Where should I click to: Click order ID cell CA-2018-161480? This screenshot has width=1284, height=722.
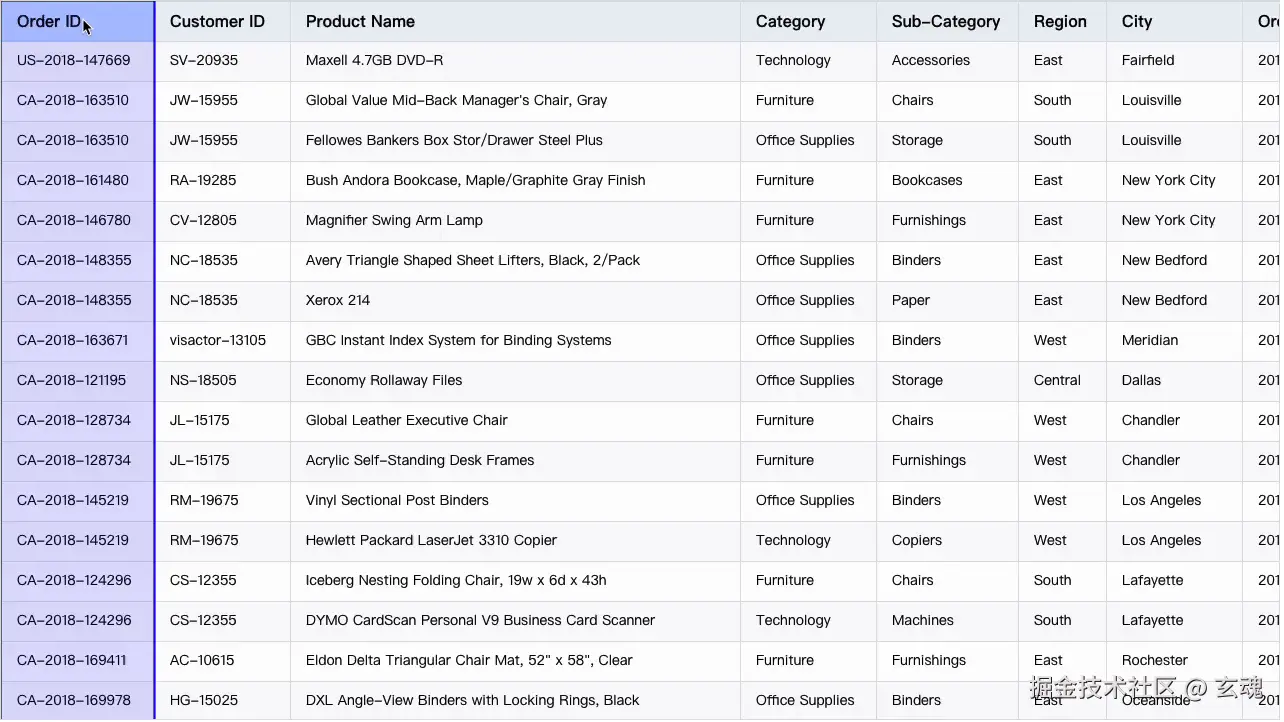[x=73, y=181]
